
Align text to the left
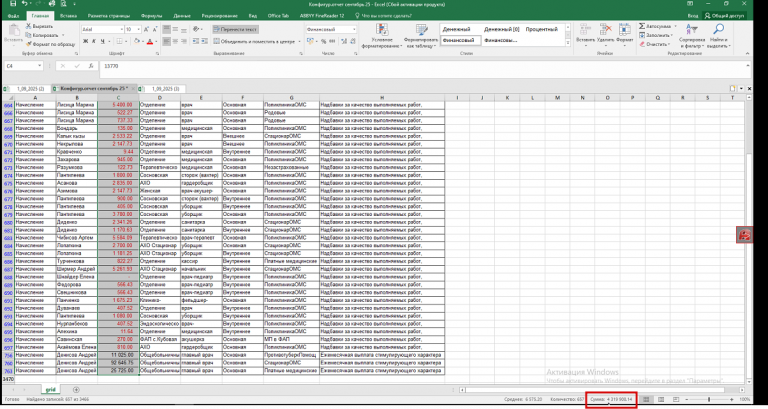(167, 42)
